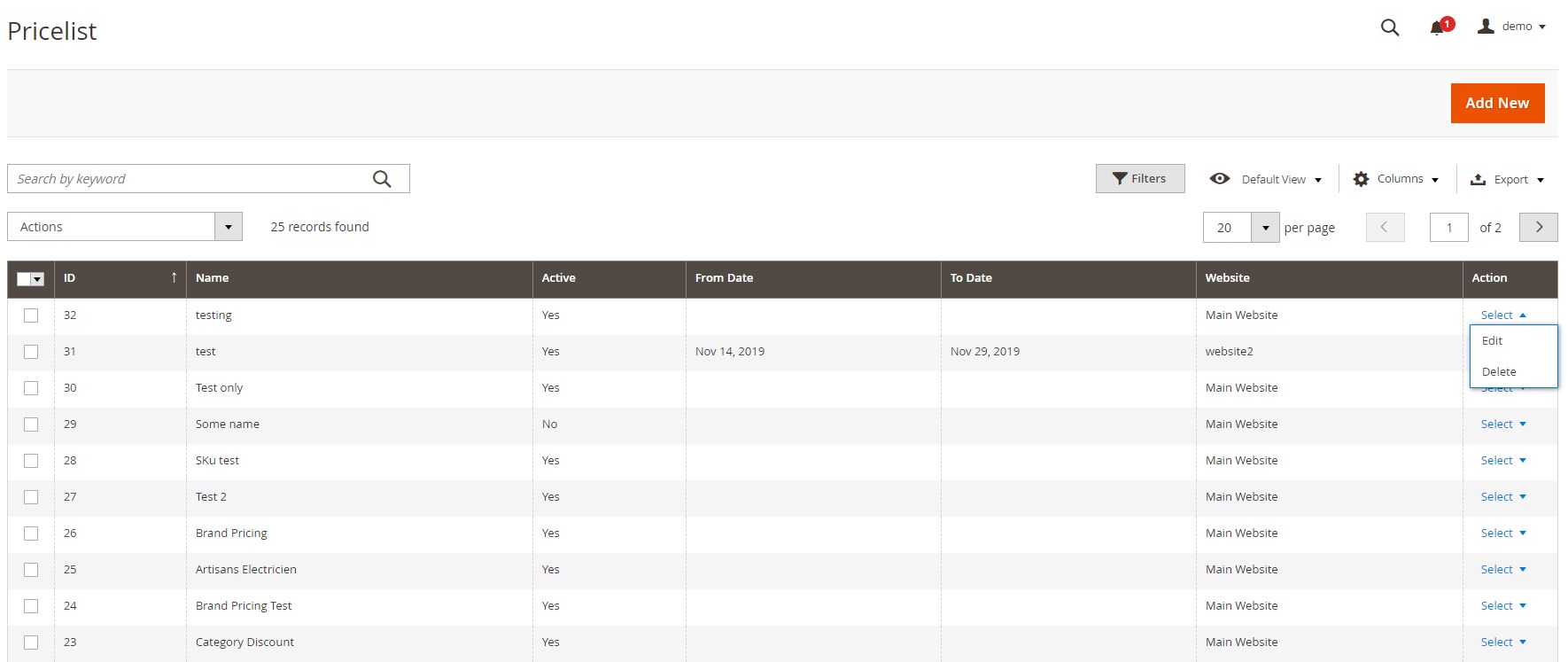Click the demo user account icon
1568x662 pixels.
1486,27
